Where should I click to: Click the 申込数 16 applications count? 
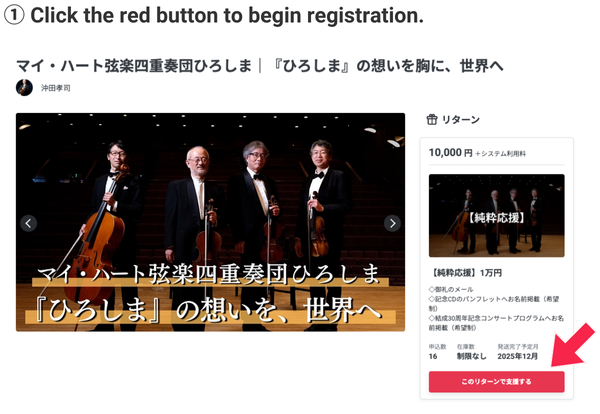(x=437, y=352)
